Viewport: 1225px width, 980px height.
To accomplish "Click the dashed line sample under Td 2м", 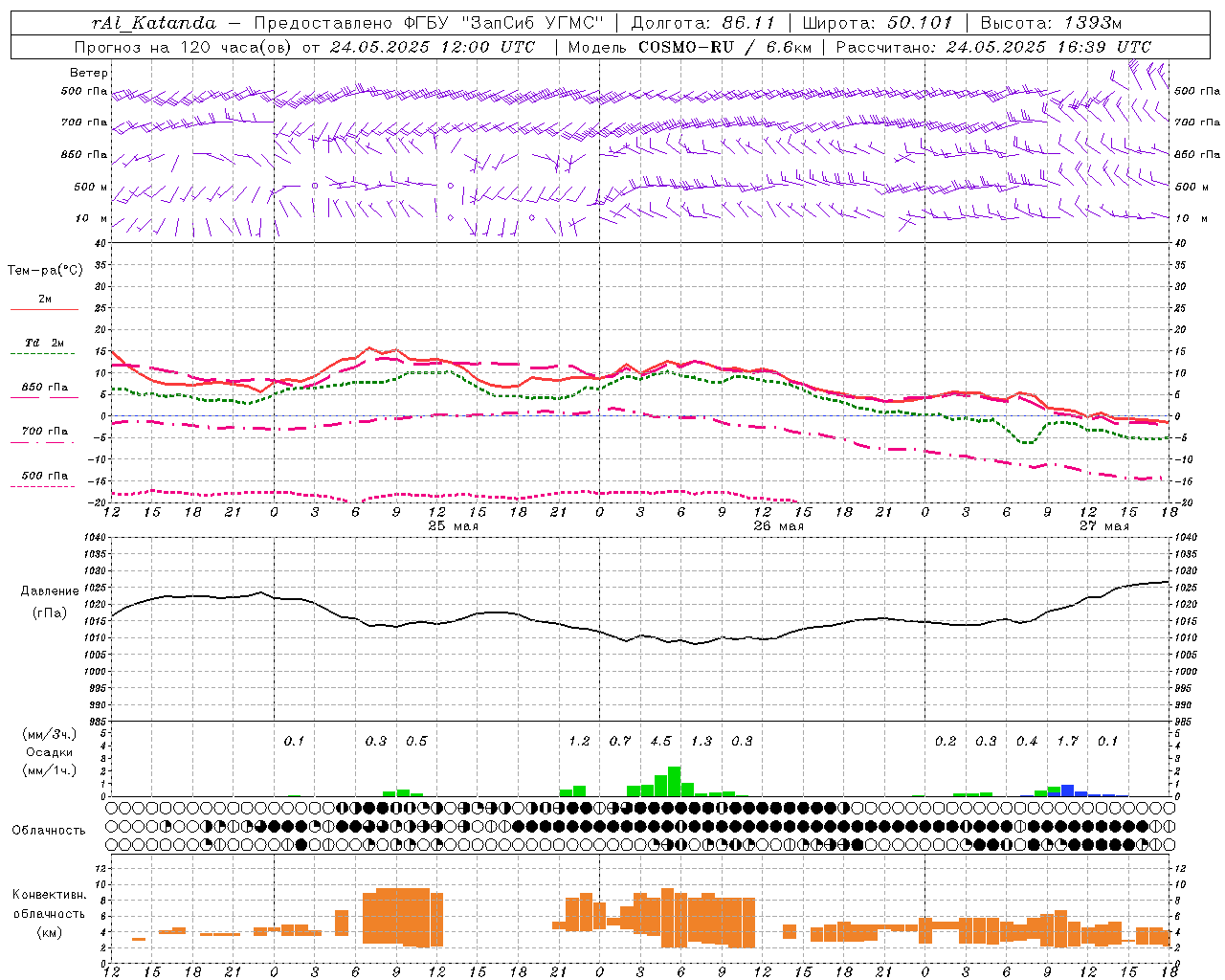I will (42, 353).
